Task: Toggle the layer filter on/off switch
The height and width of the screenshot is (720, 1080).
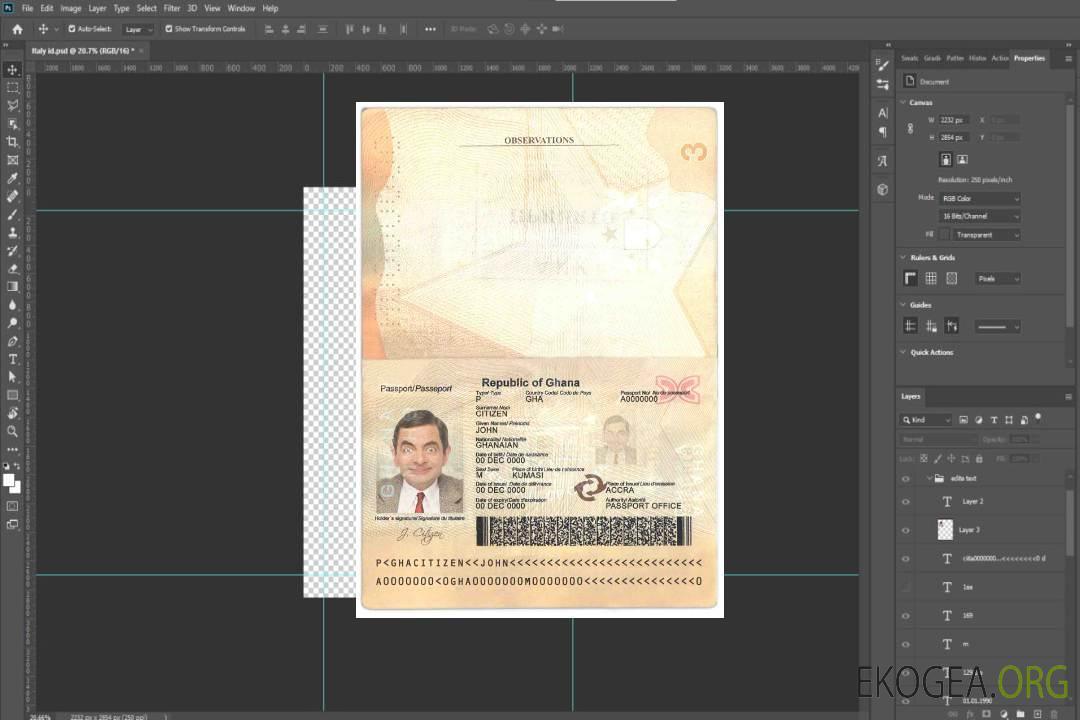Action: coord(1038,418)
